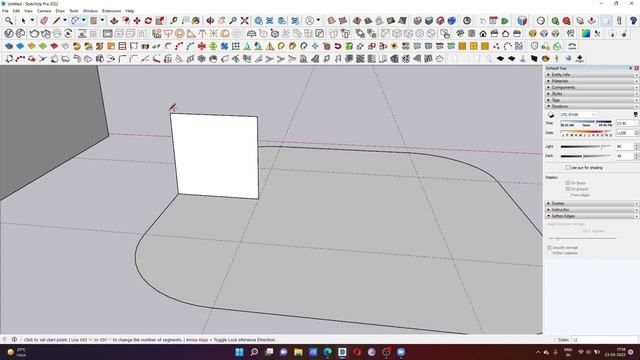The image size is (640, 360).
Task: Click the green play arrow icon
Action: pyautogui.click(x=505, y=20)
